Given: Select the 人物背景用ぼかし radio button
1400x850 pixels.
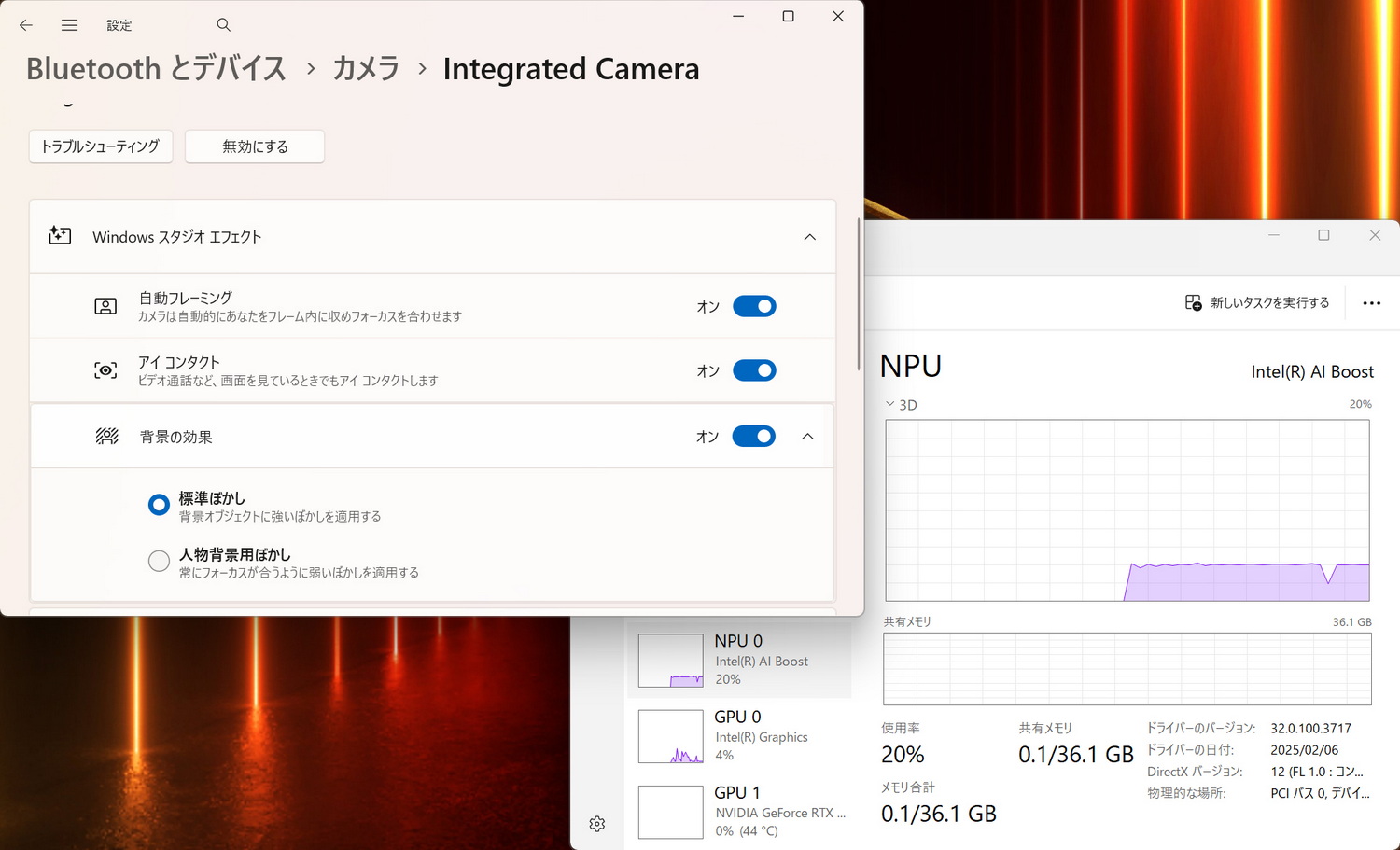Looking at the screenshot, I should (x=159, y=560).
